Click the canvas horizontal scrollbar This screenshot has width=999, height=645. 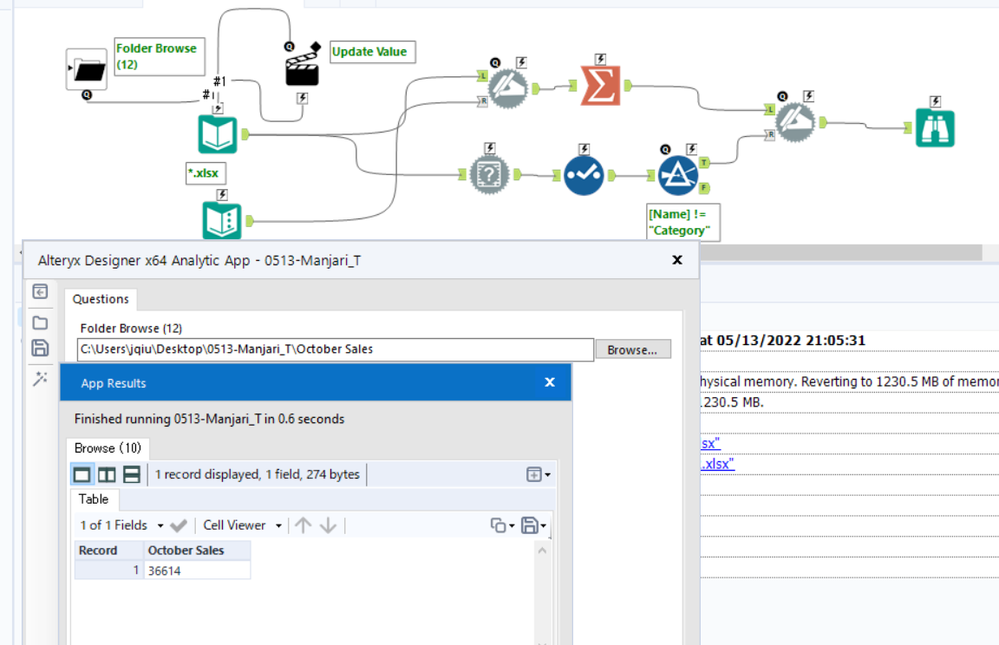pos(840,252)
